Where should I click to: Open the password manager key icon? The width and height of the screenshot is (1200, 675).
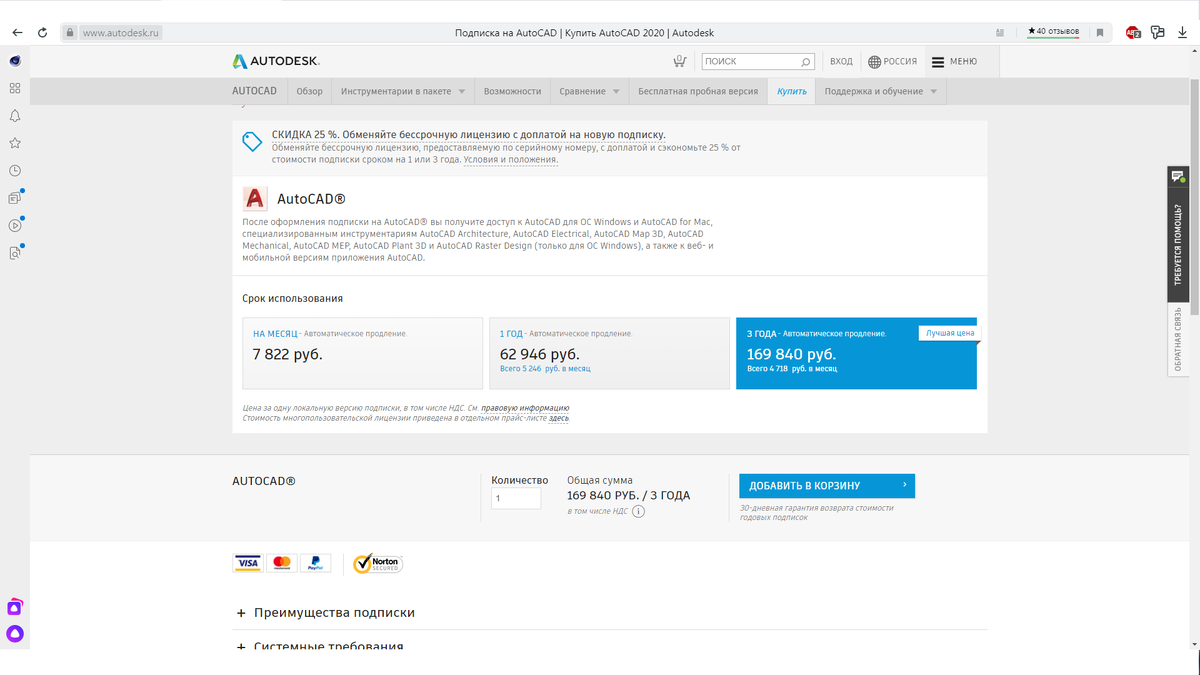click(1158, 32)
